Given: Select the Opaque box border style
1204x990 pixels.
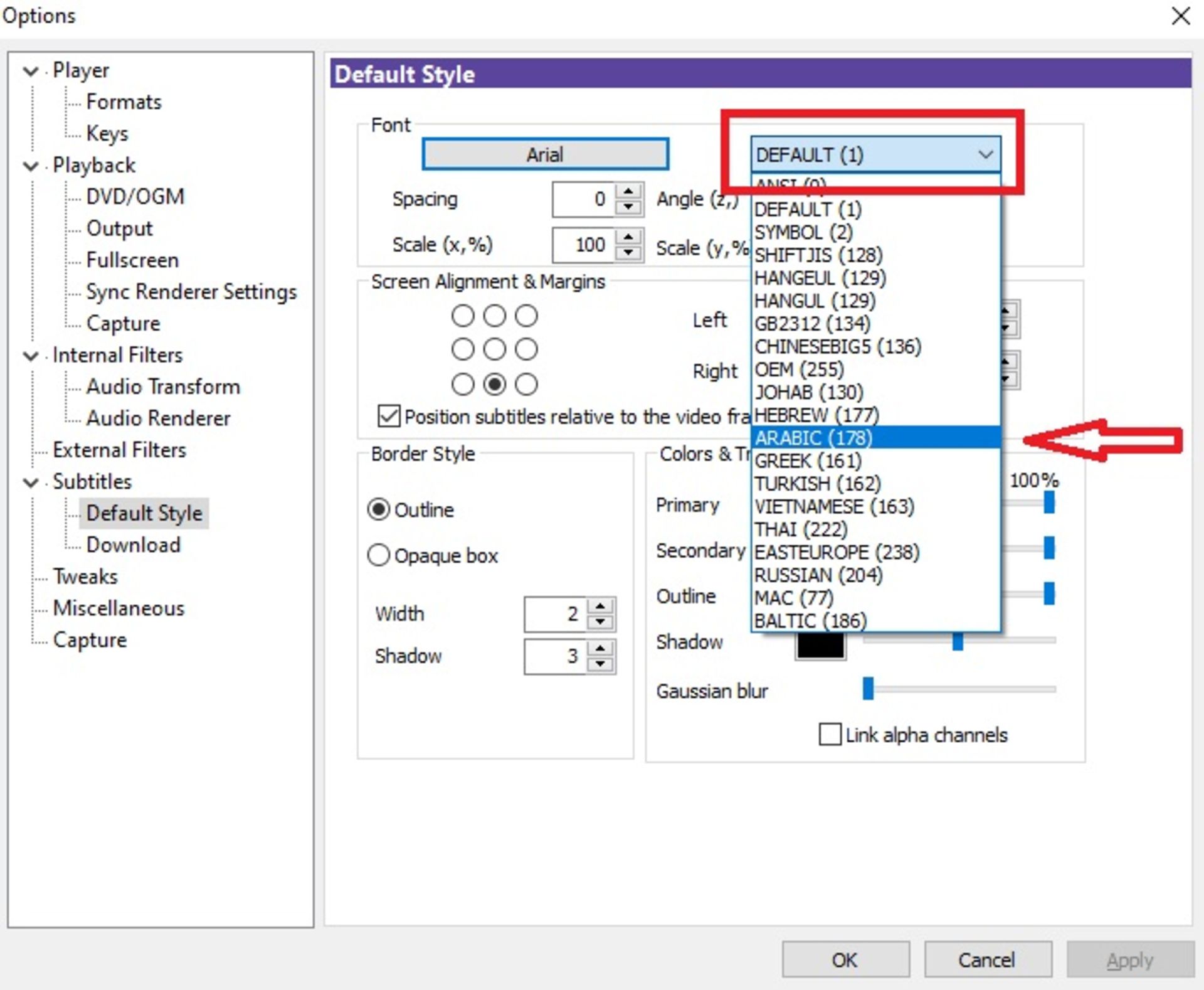Looking at the screenshot, I should (x=379, y=555).
